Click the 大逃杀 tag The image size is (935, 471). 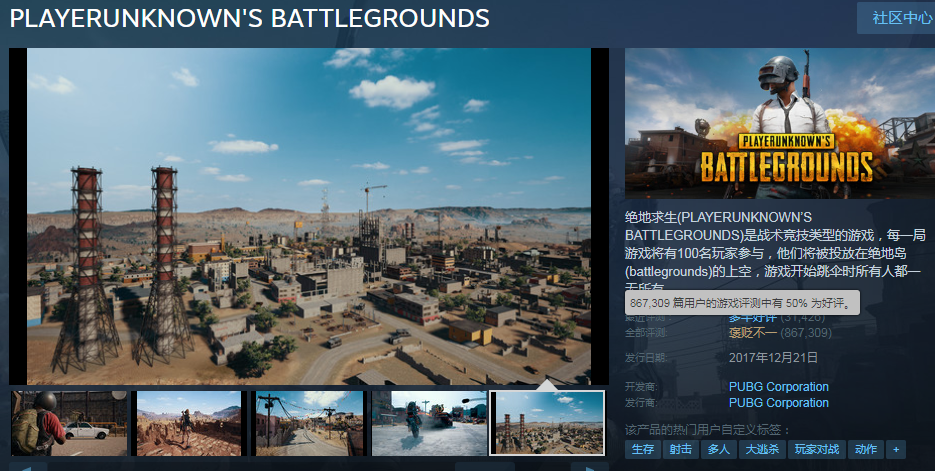762,450
